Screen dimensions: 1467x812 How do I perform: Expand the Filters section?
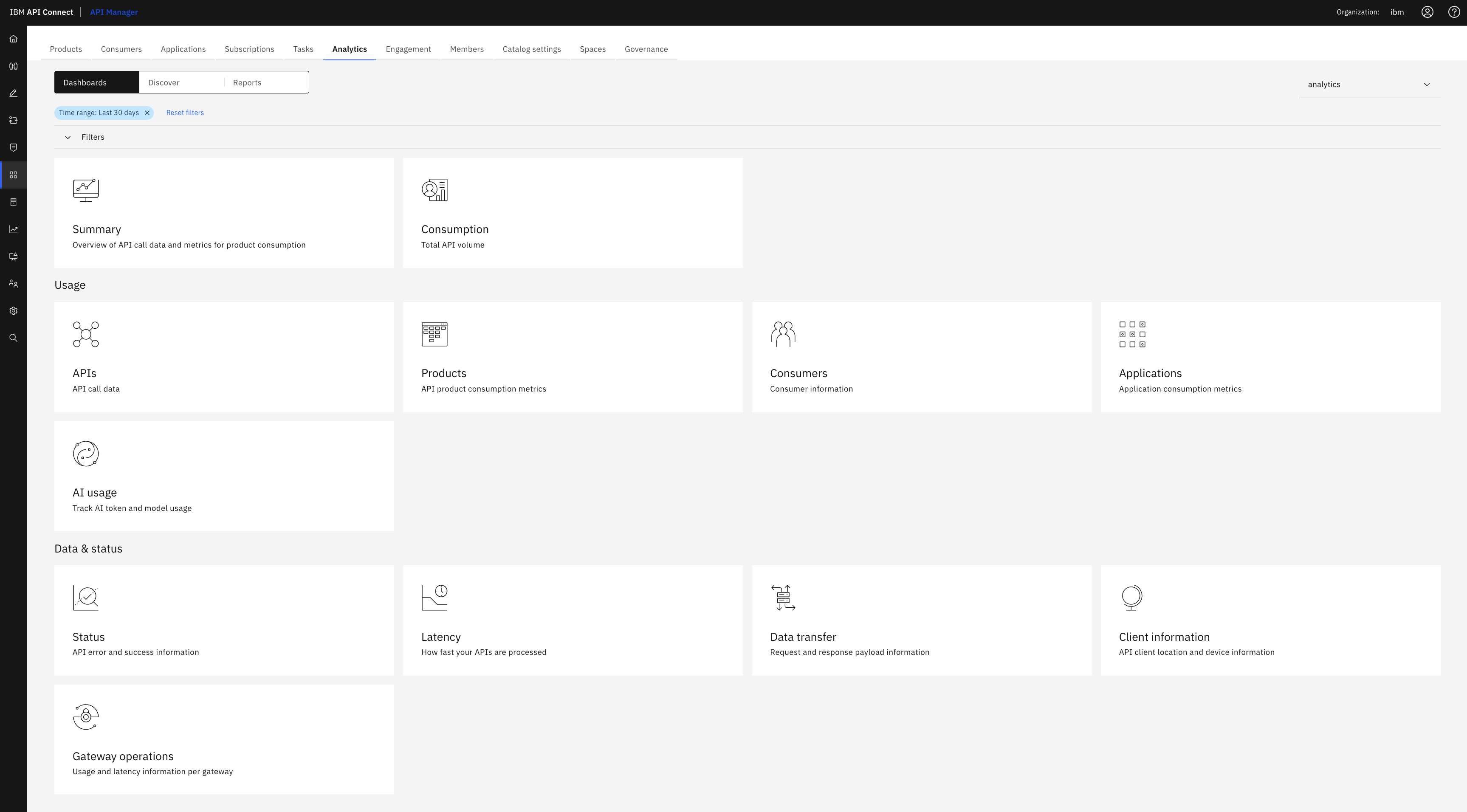[92, 137]
